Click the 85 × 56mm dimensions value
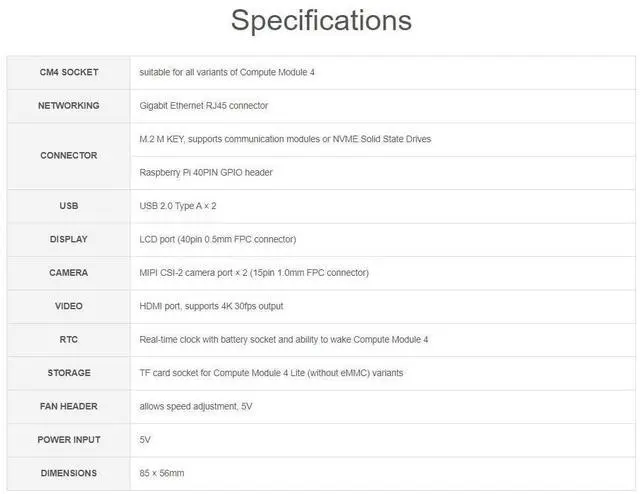Viewport: 640px width, 494px height. click(x=162, y=473)
